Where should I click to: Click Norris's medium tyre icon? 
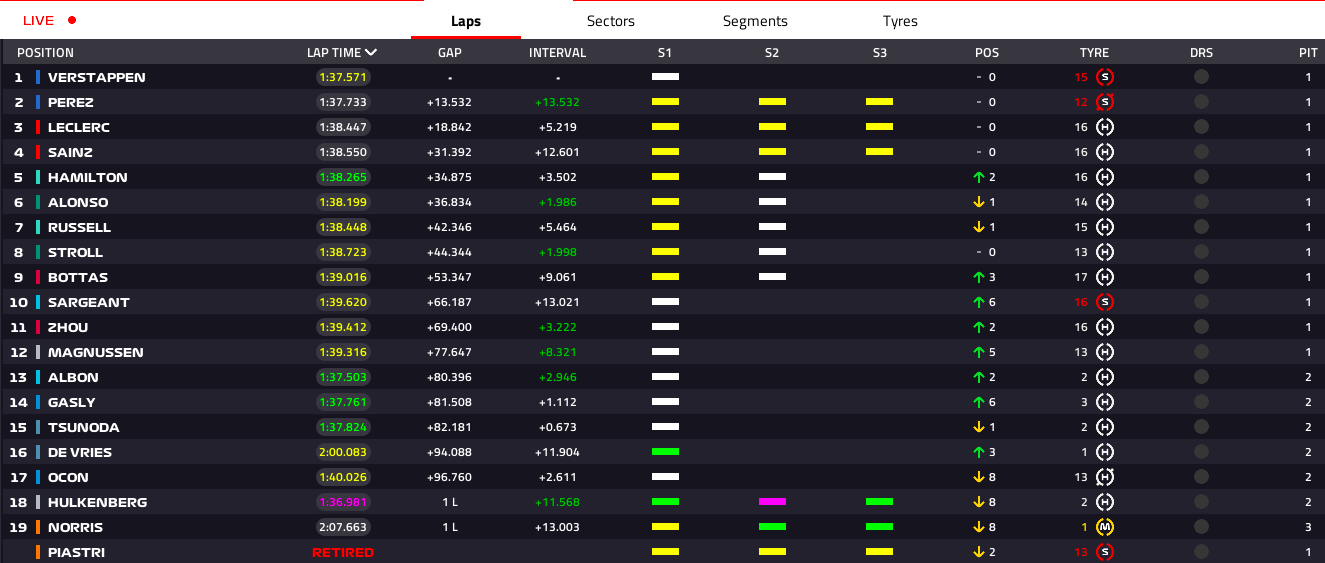click(1105, 527)
